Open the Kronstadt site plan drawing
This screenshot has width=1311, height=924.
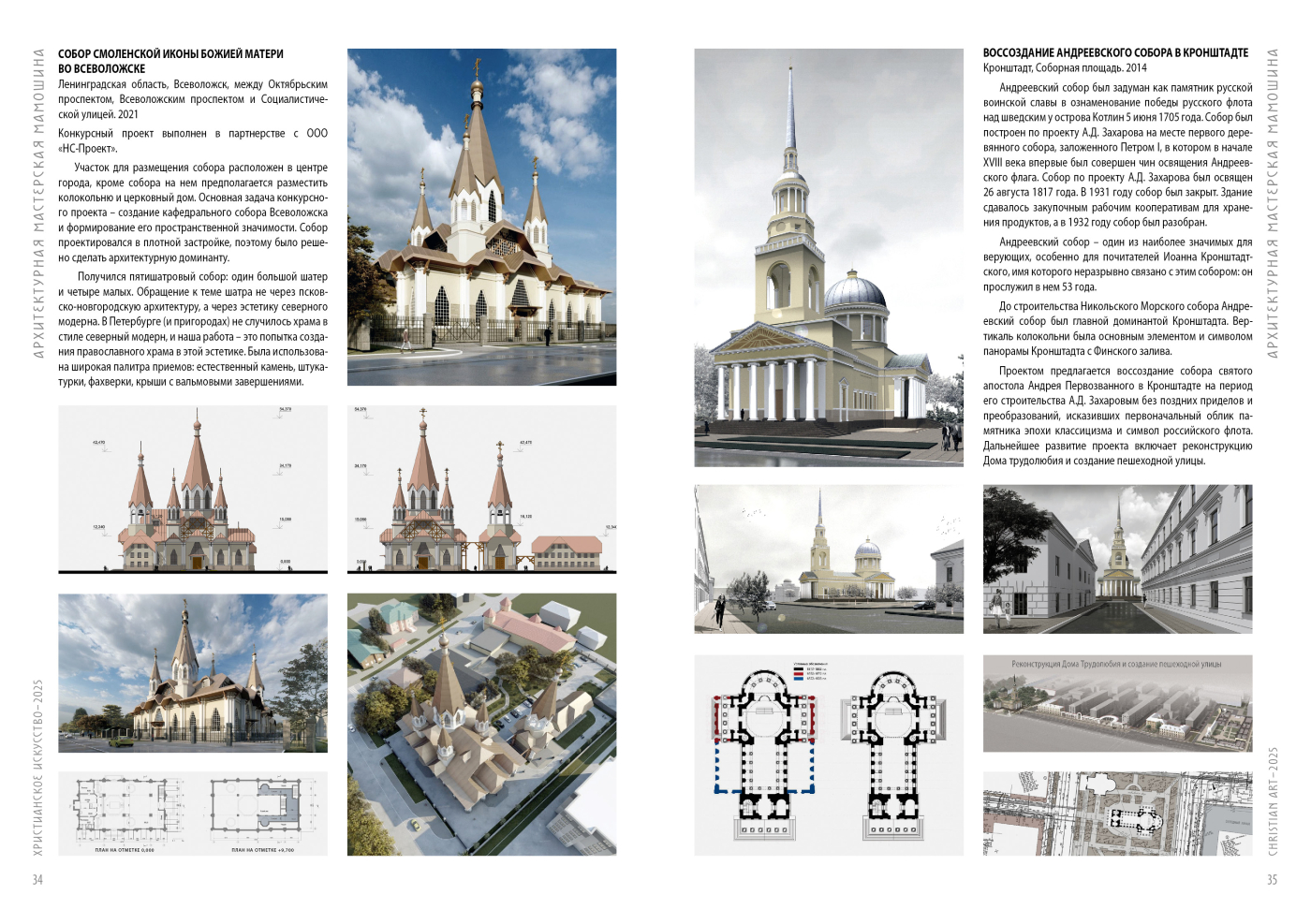pos(1117,814)
